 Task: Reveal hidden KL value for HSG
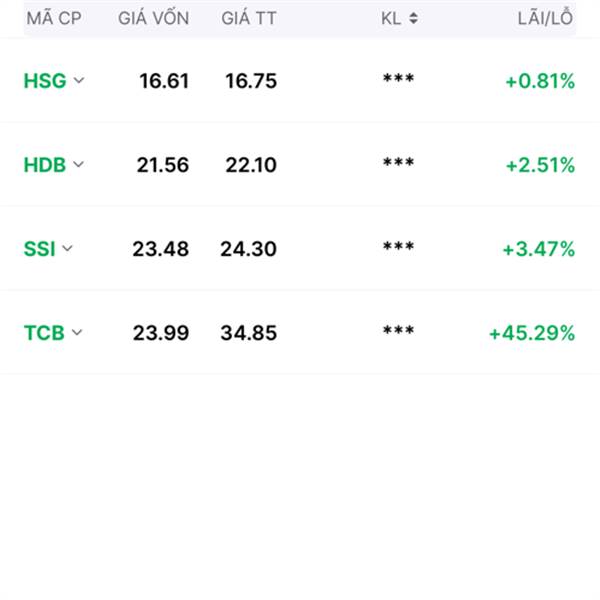pyautogui.click(x=398, y=79)
